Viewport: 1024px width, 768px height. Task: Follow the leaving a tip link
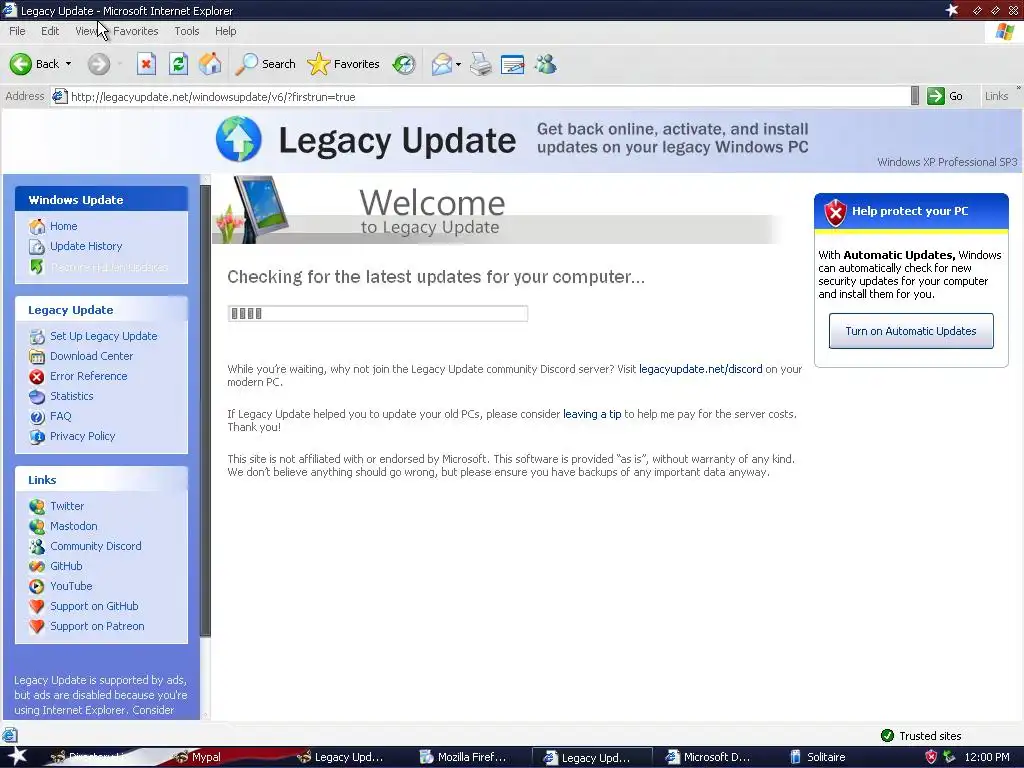tap(592, 414)
